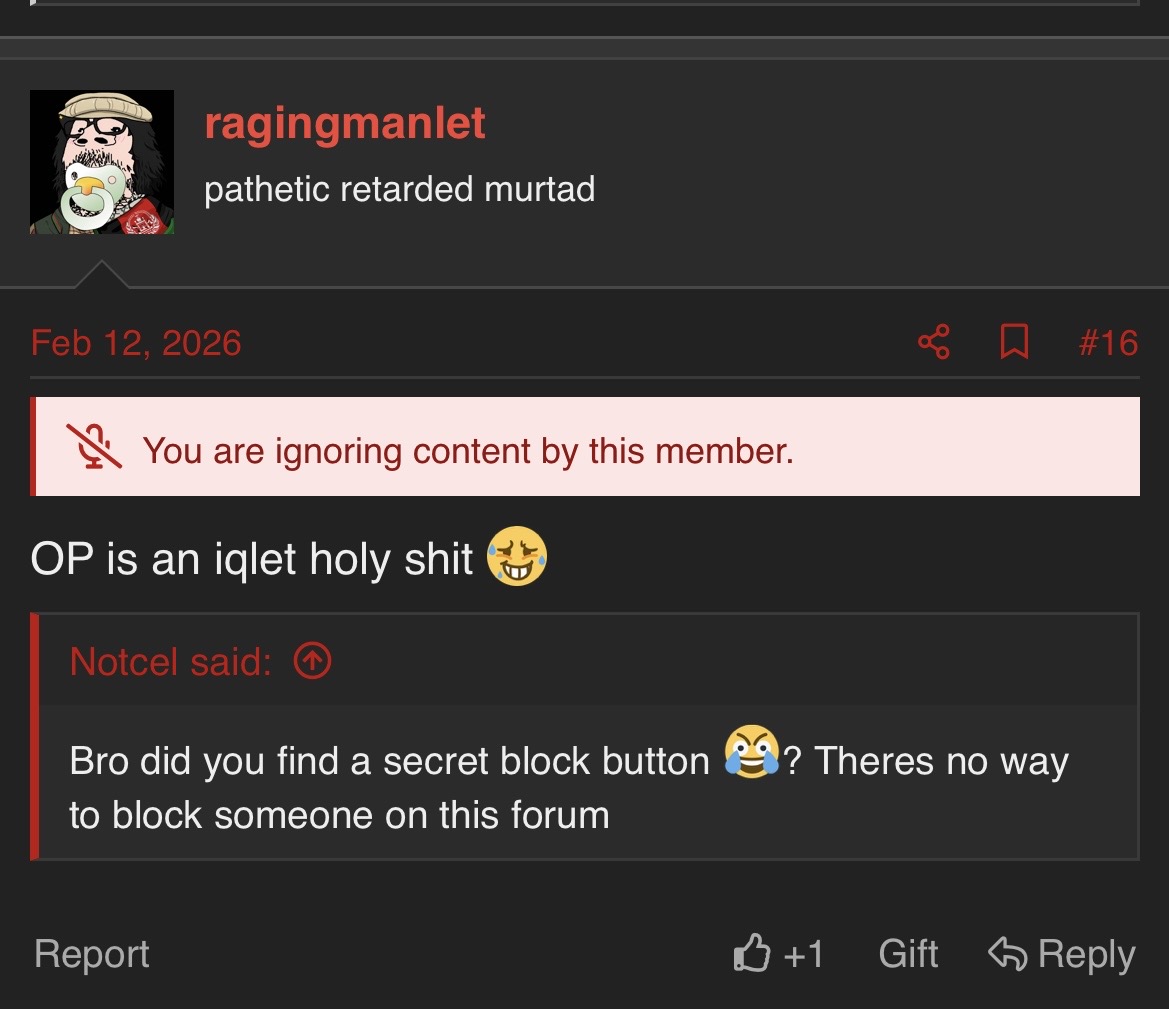Click the quoted "secret block button" text

[x=546, y=762]
